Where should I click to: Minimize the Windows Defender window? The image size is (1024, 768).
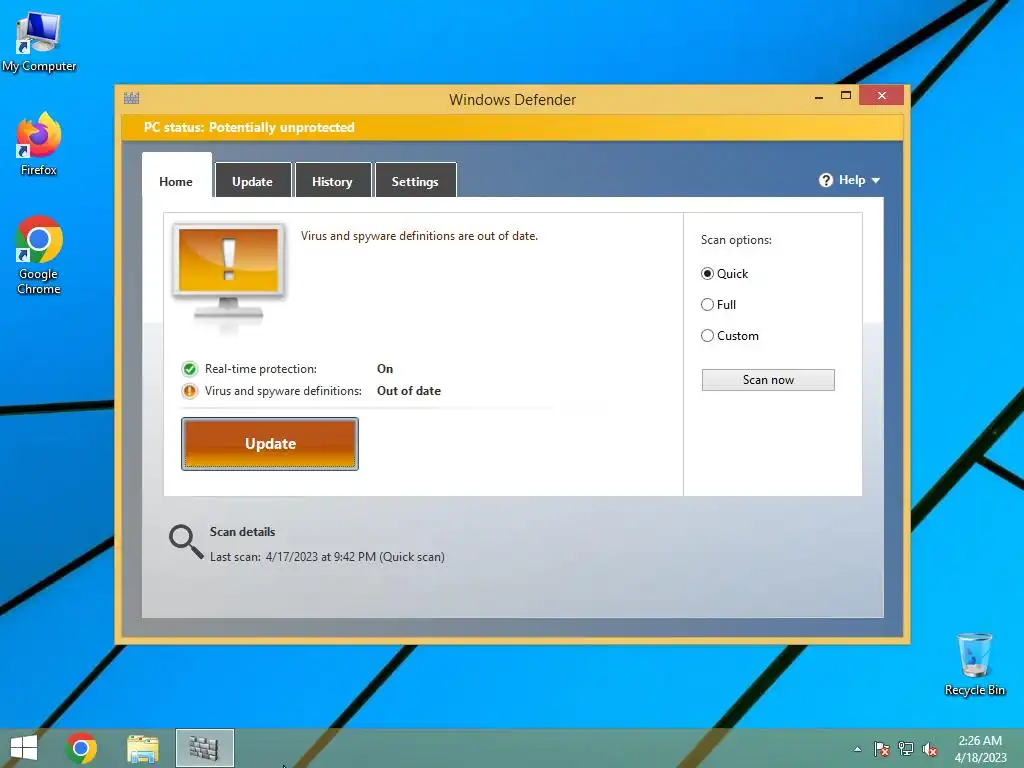tap(819, 97)
